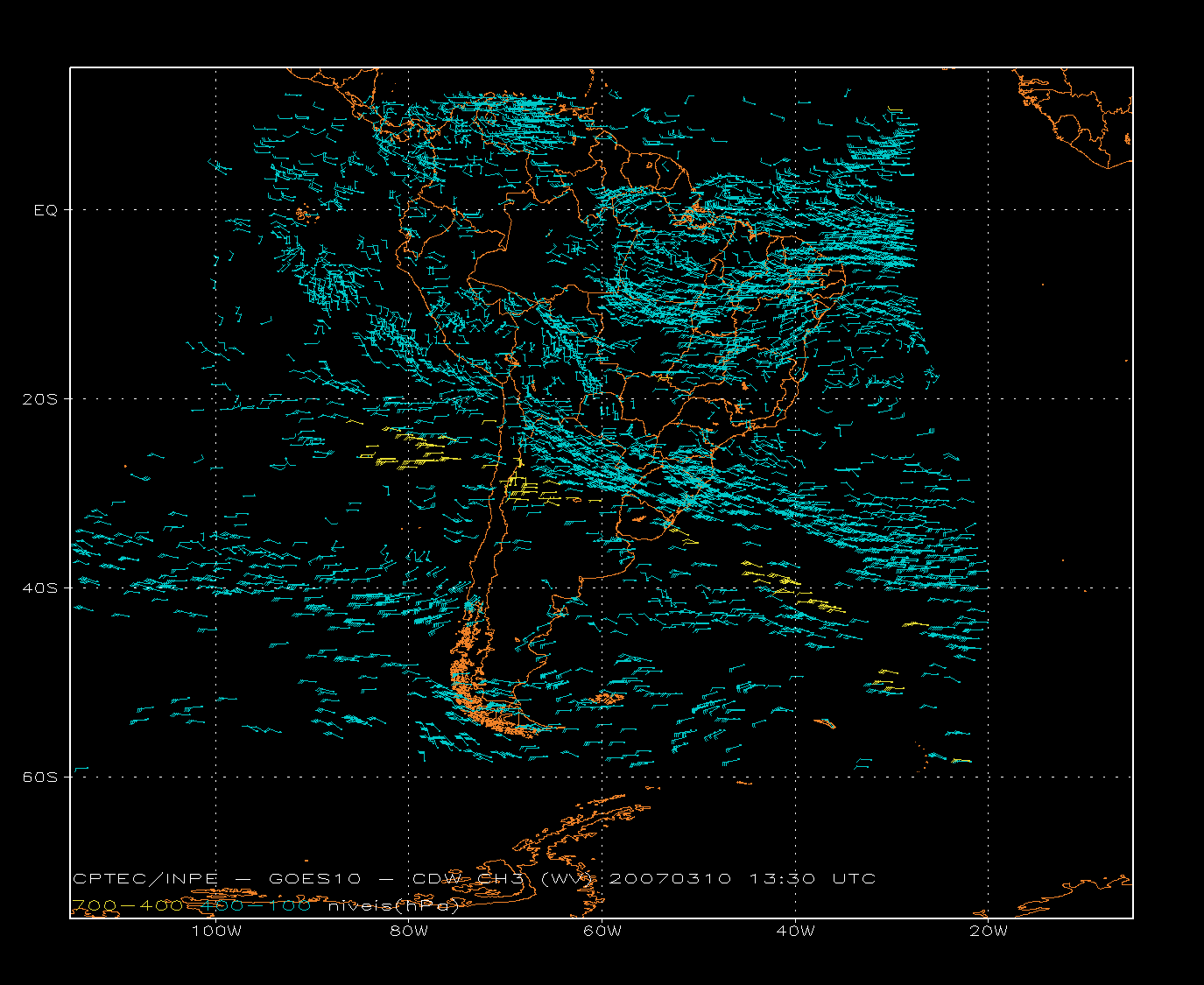Click the 'EQ' latitude label

[46, 210]
